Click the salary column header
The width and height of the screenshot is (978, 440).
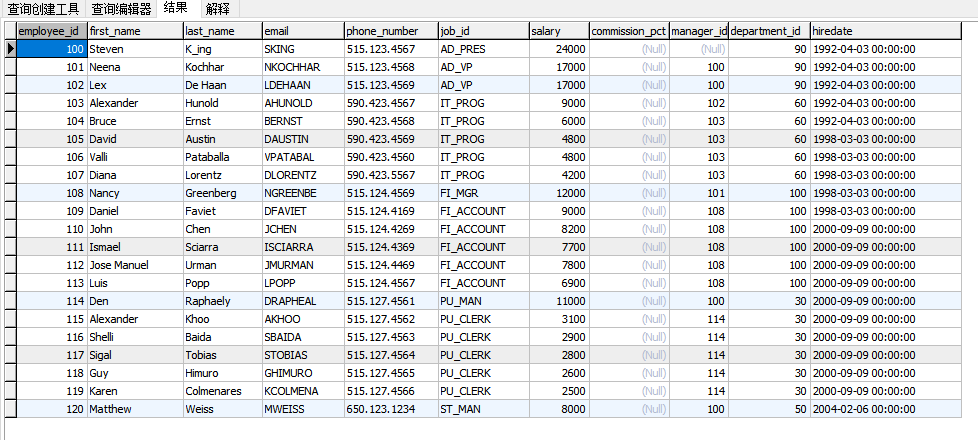point(559,31)
